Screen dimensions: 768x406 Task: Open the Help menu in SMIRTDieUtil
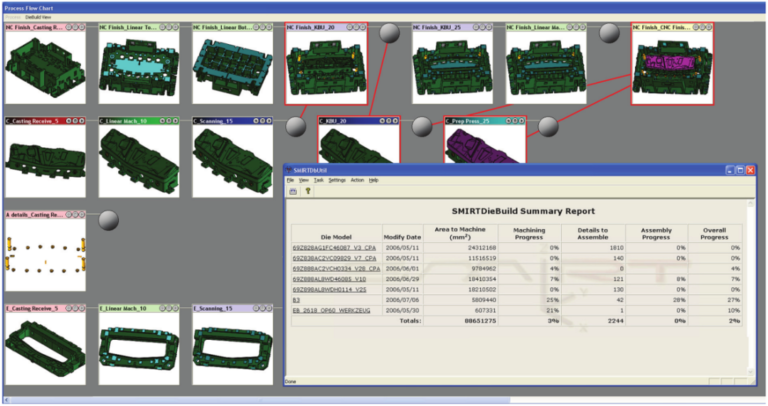(x=373, y=180)
